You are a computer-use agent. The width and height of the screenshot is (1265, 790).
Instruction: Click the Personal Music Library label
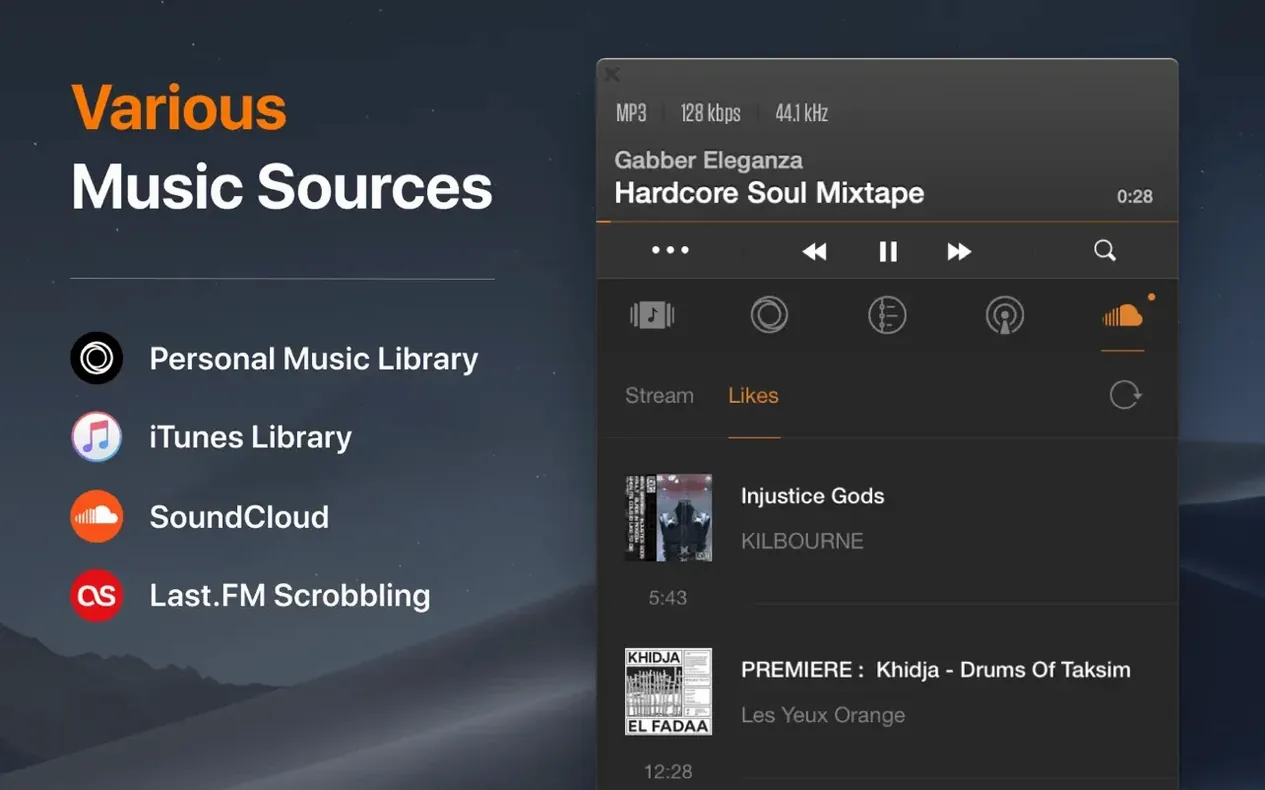(x=314, y=359)
